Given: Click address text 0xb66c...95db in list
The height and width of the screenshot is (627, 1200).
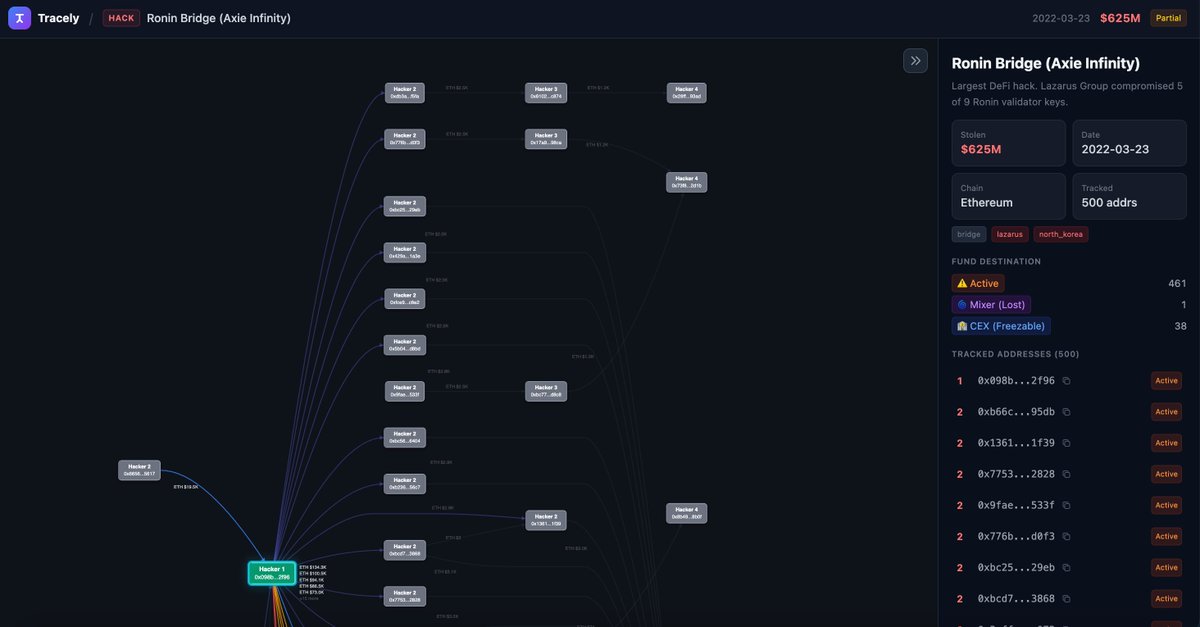Looking at the screenshot, I should coord(1016,412).
